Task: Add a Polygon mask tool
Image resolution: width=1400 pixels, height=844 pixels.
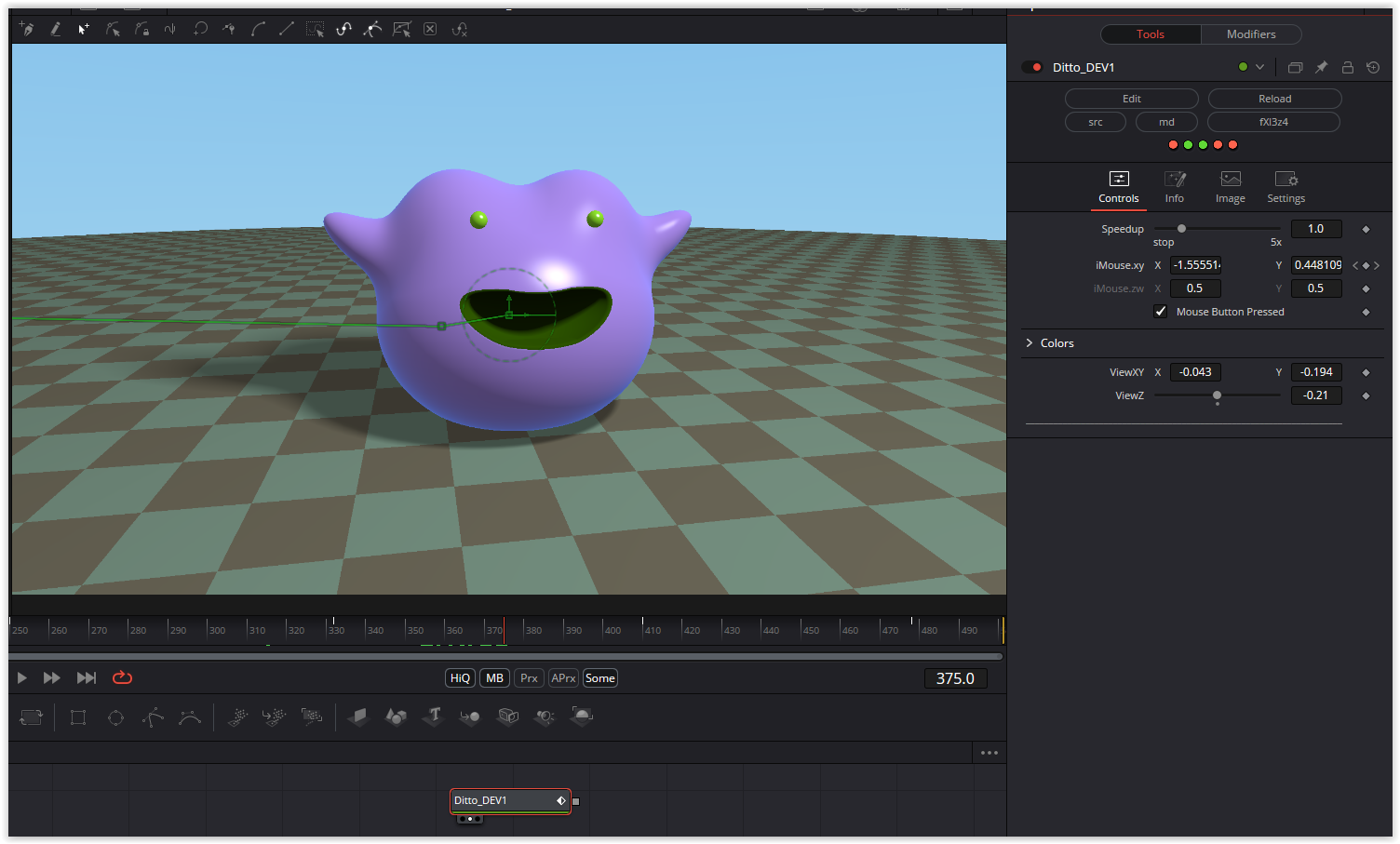Action: pyautogui.click(x=153, y=717)
